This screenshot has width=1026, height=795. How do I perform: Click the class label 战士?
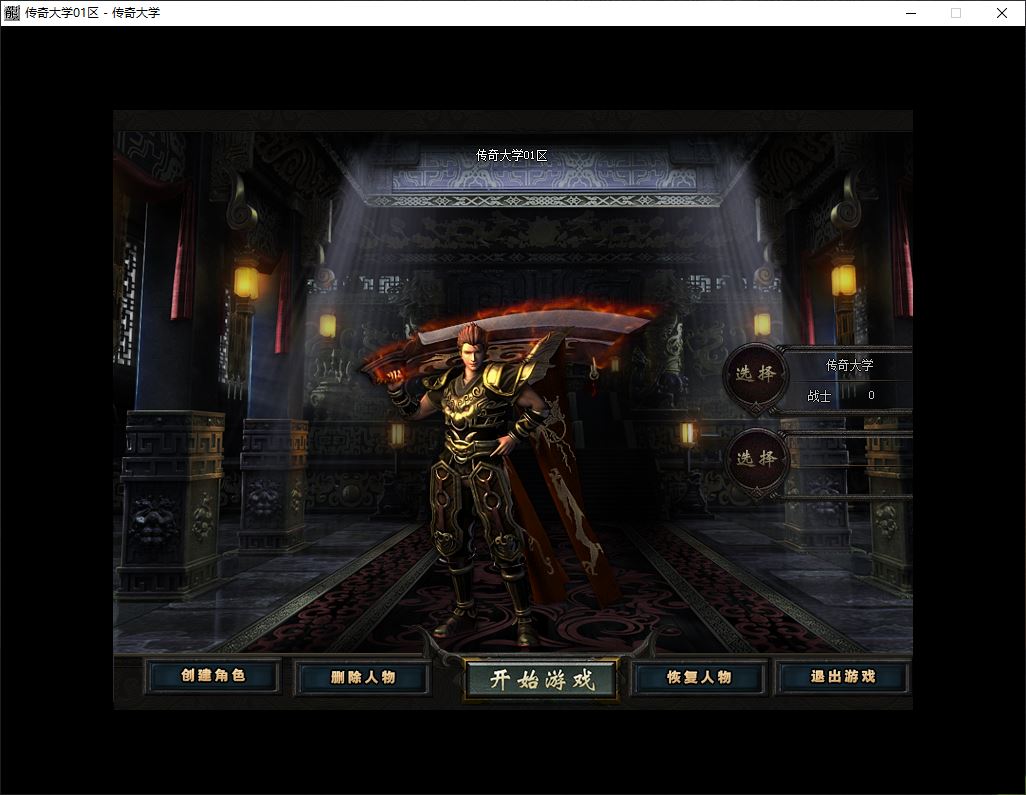pyautogui.click(x=819, y=396)
